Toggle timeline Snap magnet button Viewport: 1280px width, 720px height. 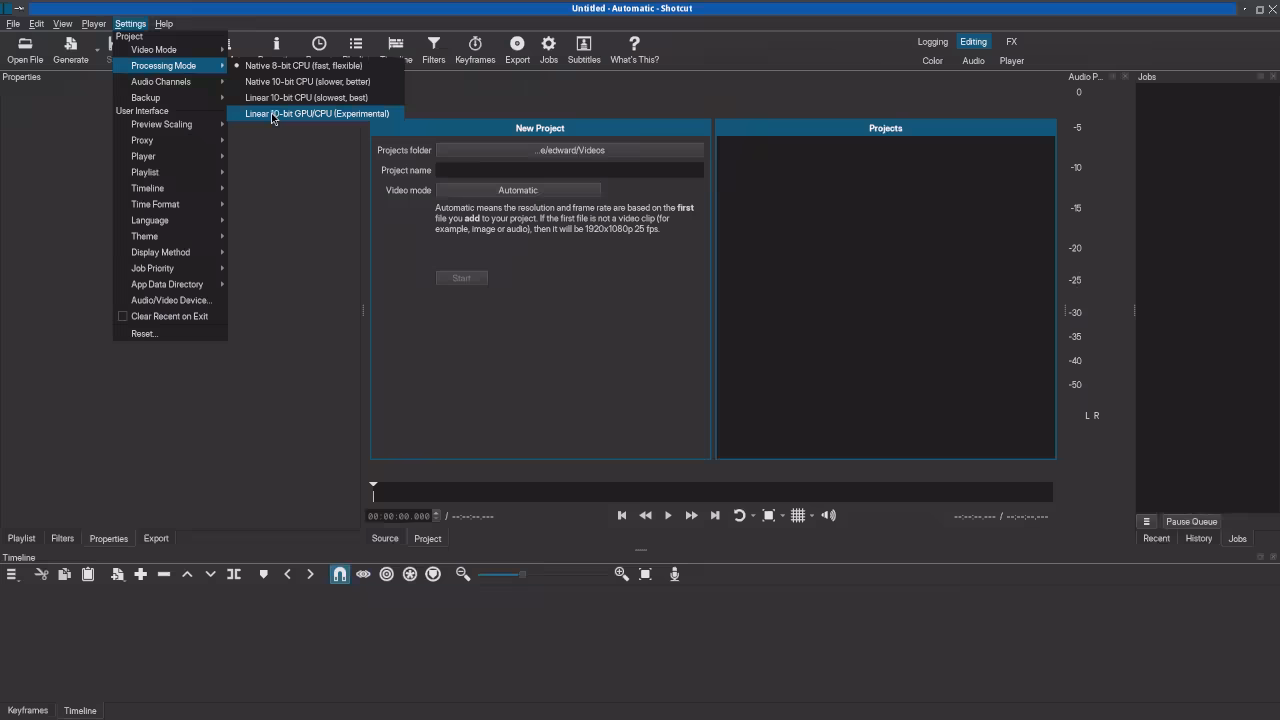coord(340,574)
